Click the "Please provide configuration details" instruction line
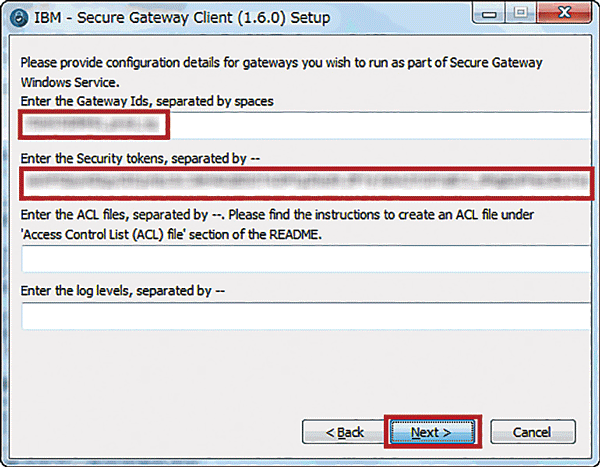The height and width of the screenshot is (467, 600). [x=281, y=62]
